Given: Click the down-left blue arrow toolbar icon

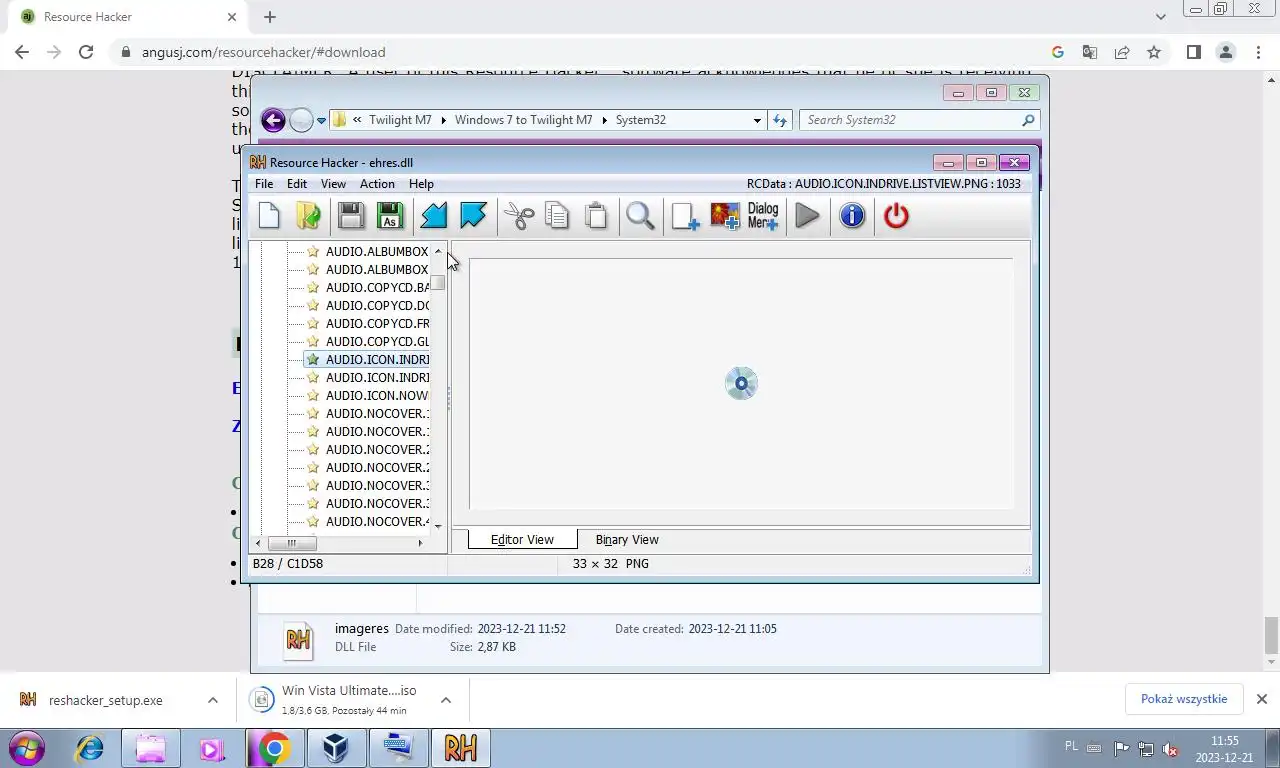Looking at the screenshot, I should (433, 215).
